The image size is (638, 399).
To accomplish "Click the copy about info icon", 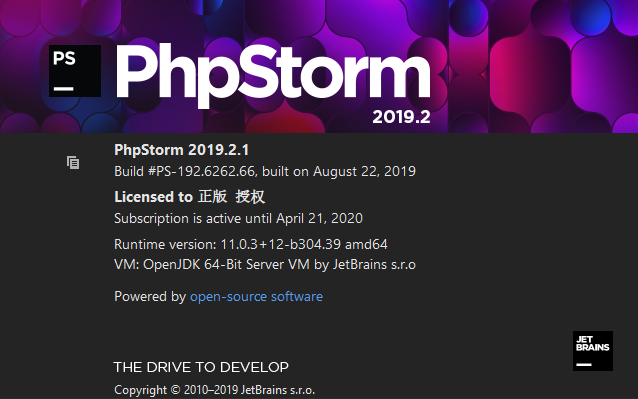I will tap(73, 163).
